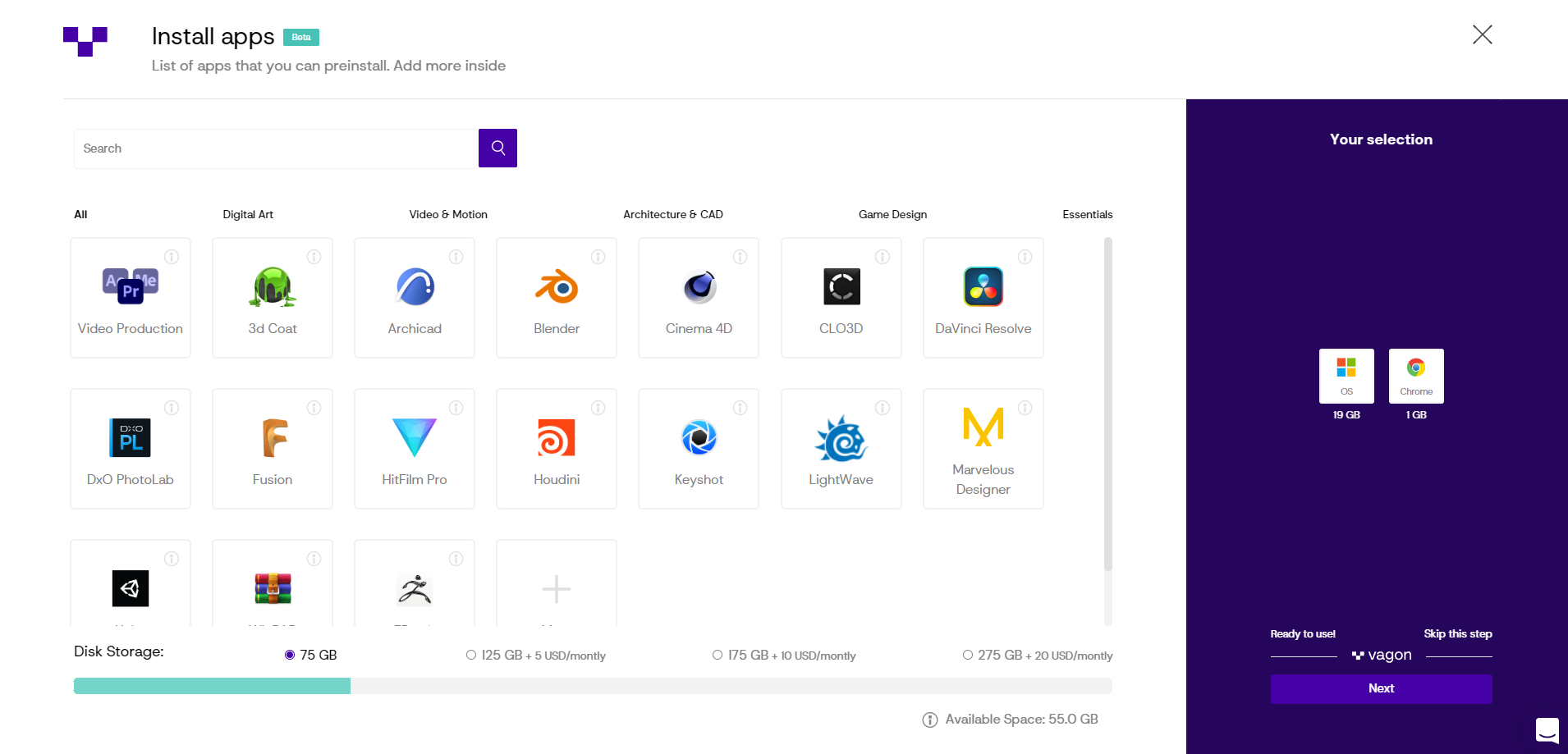This screenshot has width=1568, height=754.
Task: Click the disk storage usage bar
Action: [x=593, y=686]
